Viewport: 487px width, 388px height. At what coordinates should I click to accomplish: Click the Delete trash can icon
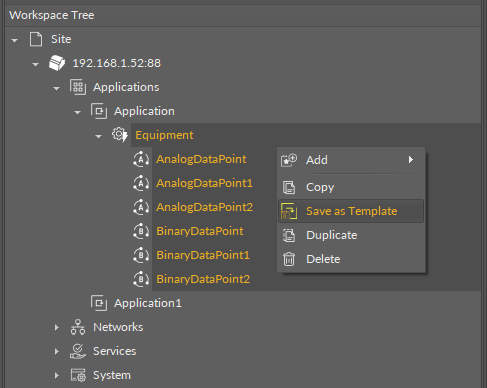coord(289,259)
